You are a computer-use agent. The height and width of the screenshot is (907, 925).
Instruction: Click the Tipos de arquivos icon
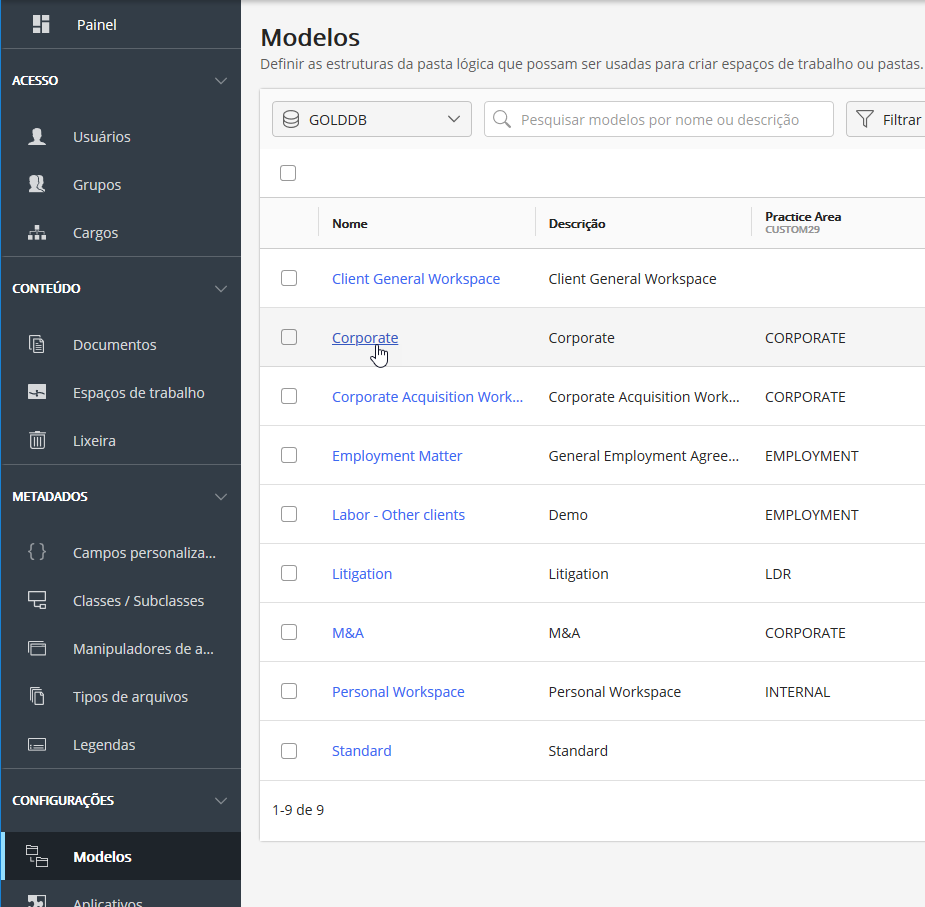pyautogui.click(x=37, y=697)
